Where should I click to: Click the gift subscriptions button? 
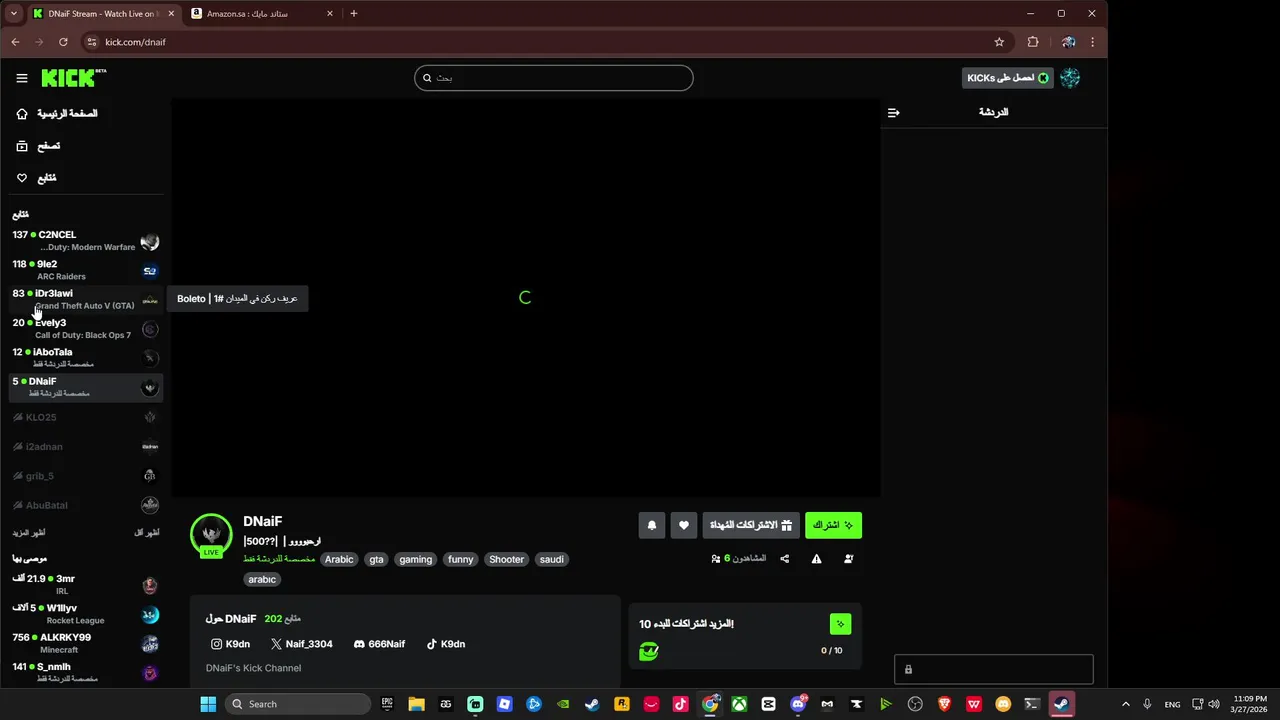click(751, 525)
